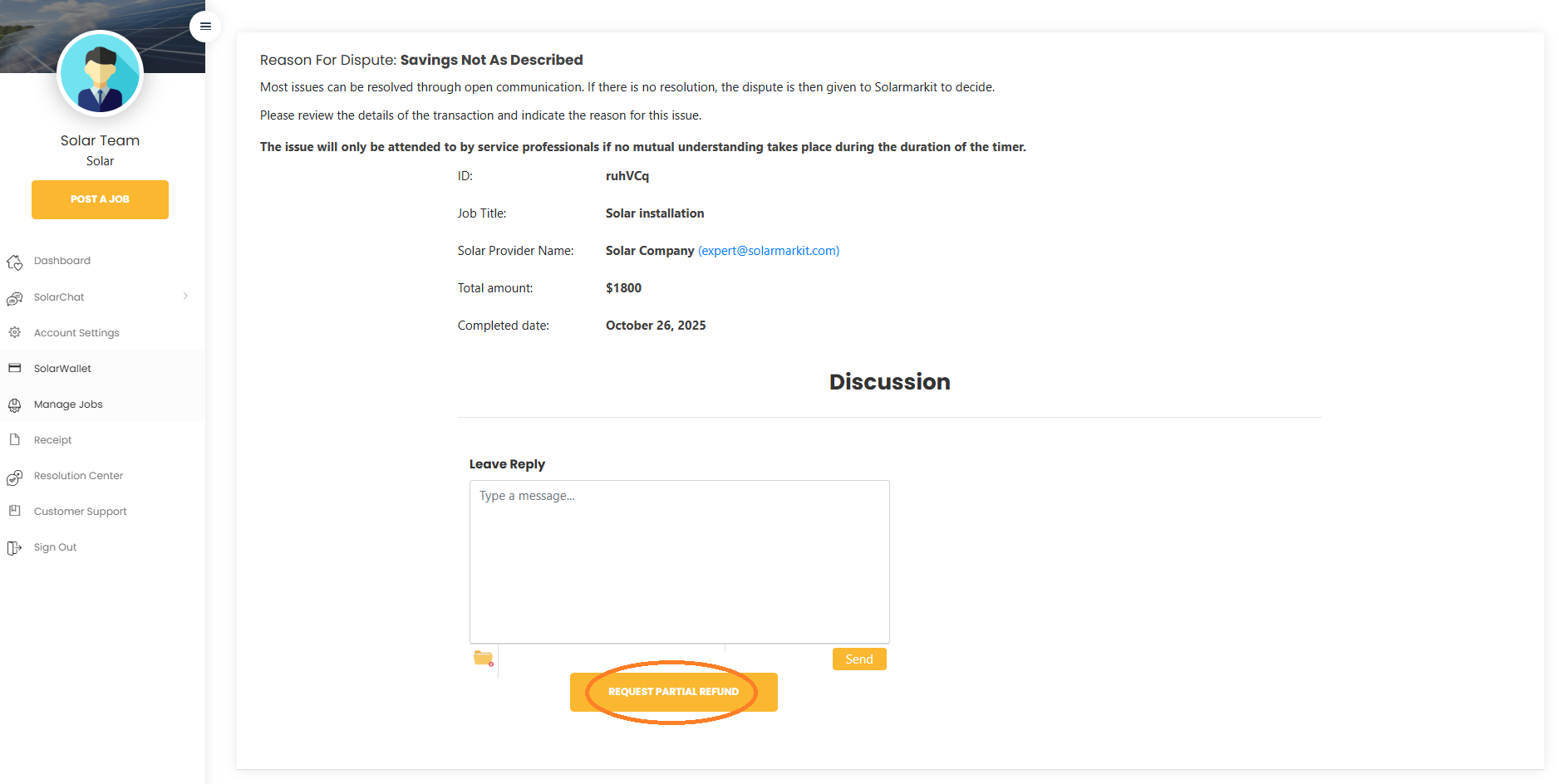
Task: Click the Account Settings gear icon
Action: click(15, 333)
